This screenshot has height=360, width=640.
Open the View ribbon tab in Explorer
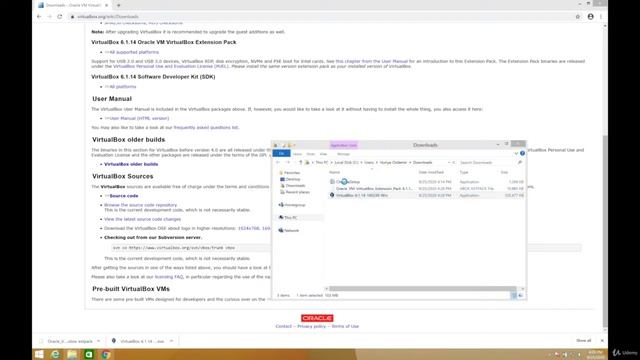(x=323, y=154)
